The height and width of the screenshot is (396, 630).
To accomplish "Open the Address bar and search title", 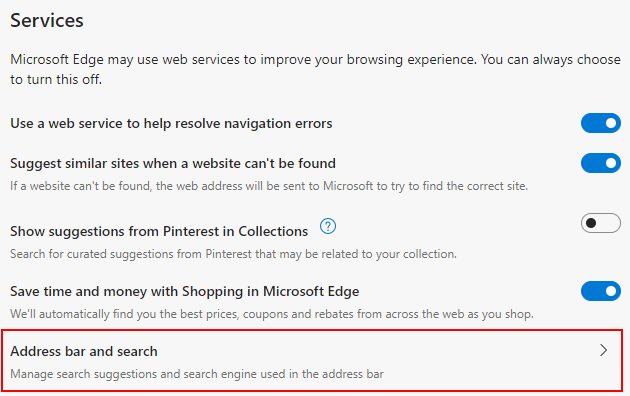I will pyautogui.click(x=84, y=351).
